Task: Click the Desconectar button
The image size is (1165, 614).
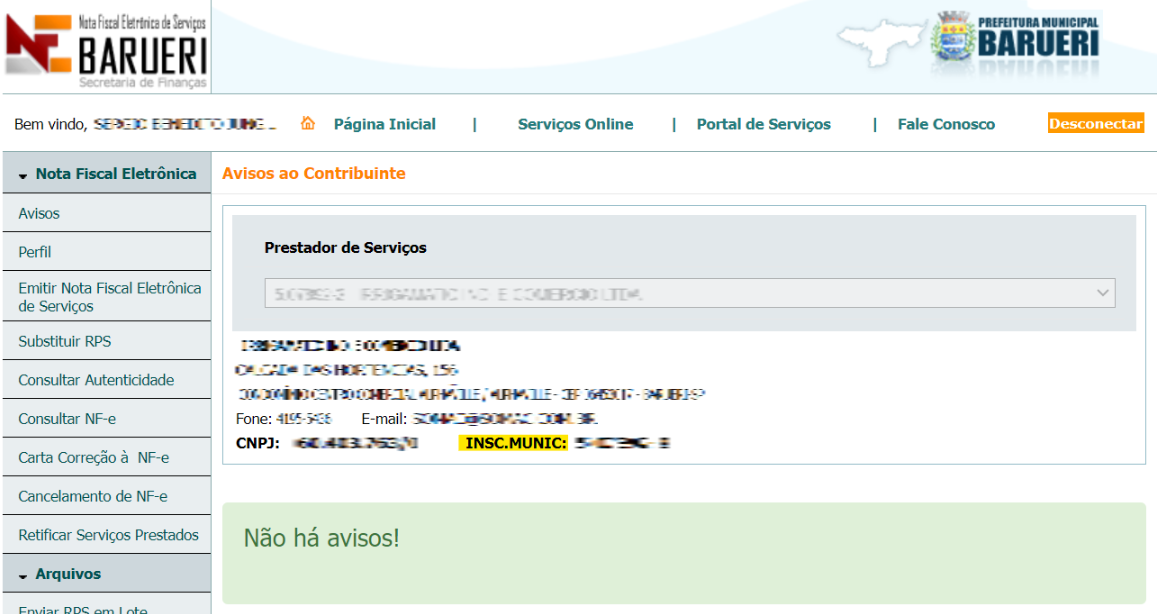Action: tap(1096, 123)
